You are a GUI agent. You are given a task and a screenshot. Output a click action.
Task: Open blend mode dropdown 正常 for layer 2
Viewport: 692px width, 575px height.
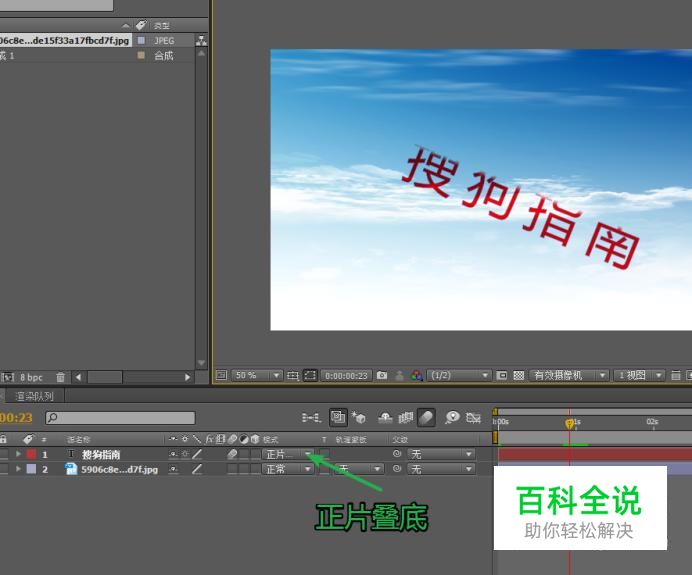point(288,469)
